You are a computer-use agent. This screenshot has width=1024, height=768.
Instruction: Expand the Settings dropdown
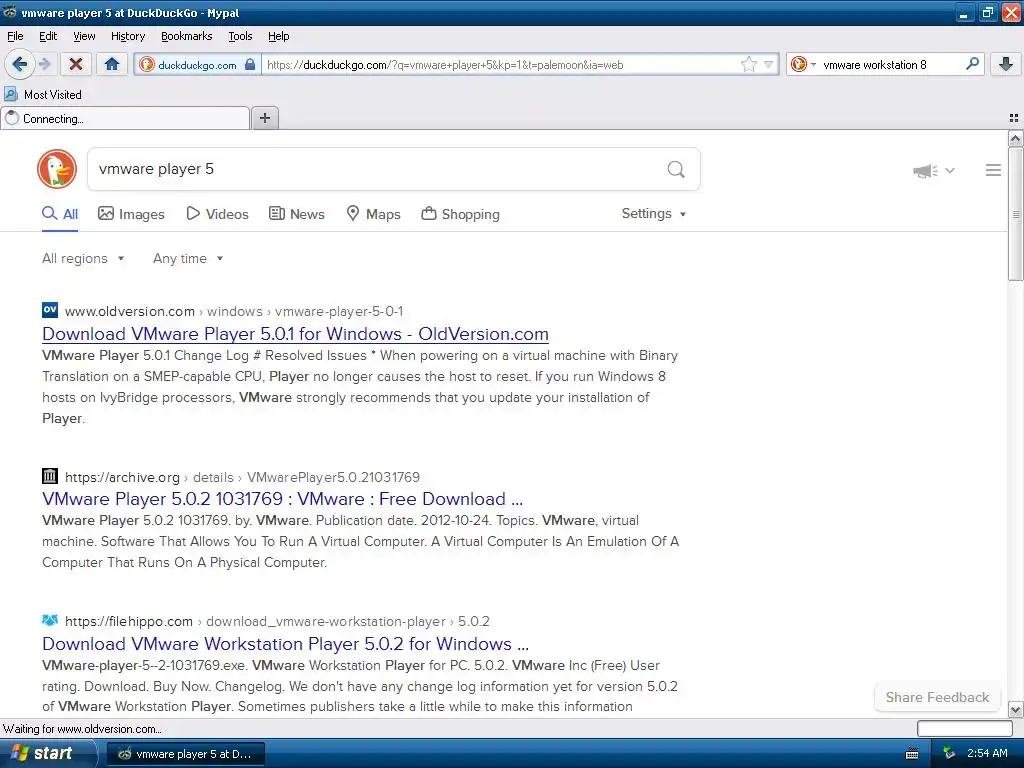[x=654, y=214]
